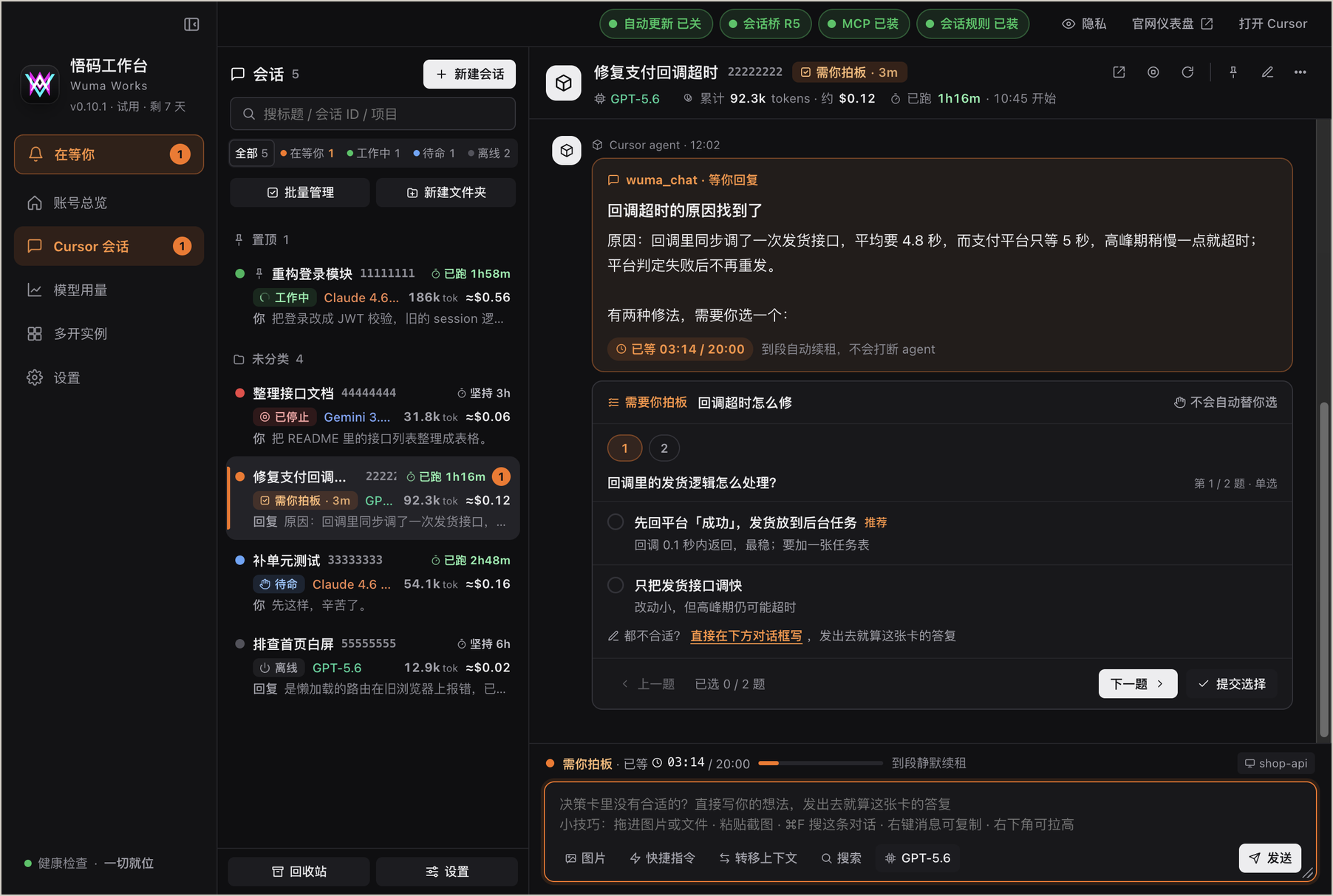This screenshot has width=1333, height=896.
Task: Go to 账号总览 page
Action: tap(109, 202)
